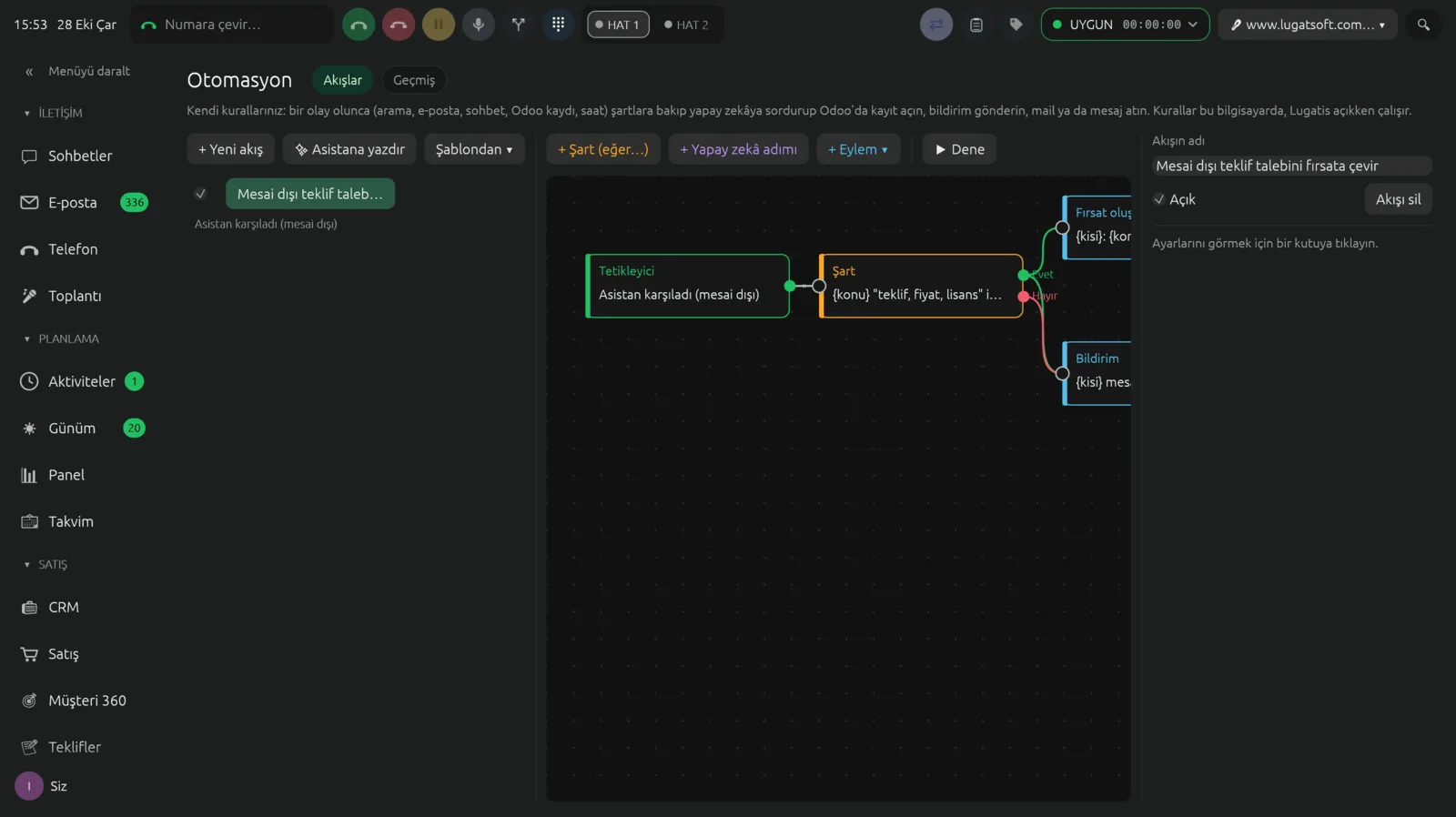Click the purple swap arrows icon
This screenshot has width=1456, height=817.
coord(936,25)
